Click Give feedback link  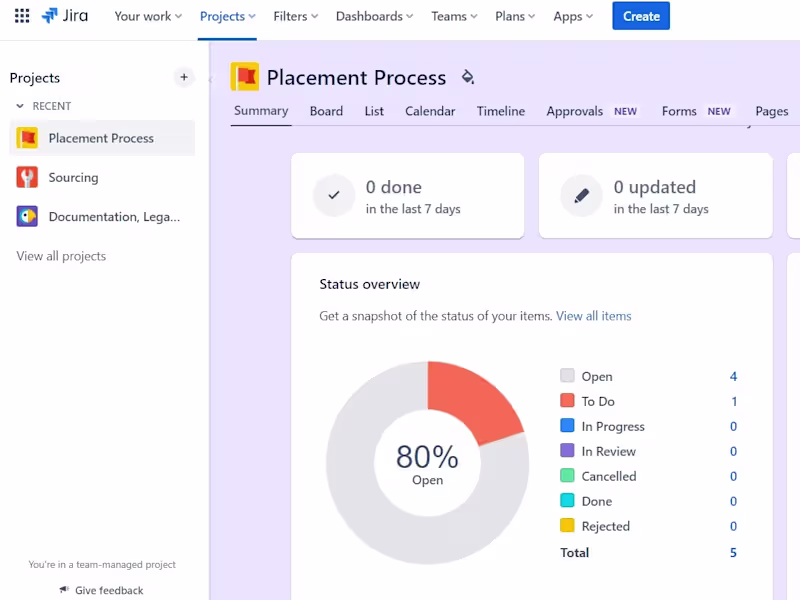coord(109,590)
